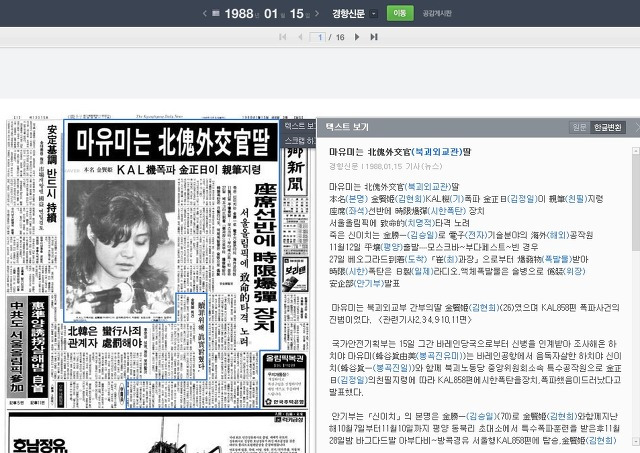Click the (좌석) hanja reading link
The width and height of the screenshot is (640, 453).
click(357, 211)
